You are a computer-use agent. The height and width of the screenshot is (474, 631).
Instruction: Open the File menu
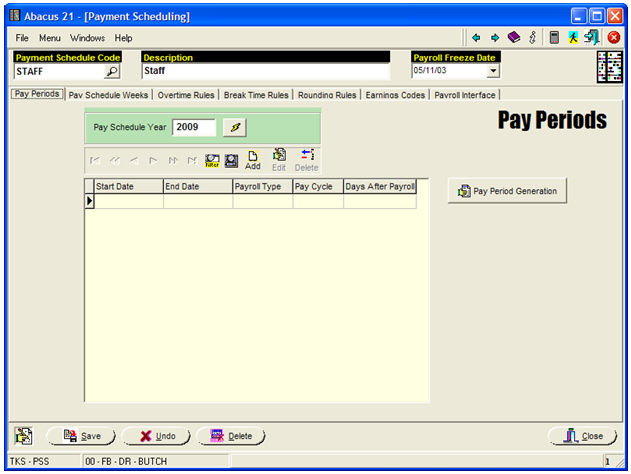click(x=22, y=37)
